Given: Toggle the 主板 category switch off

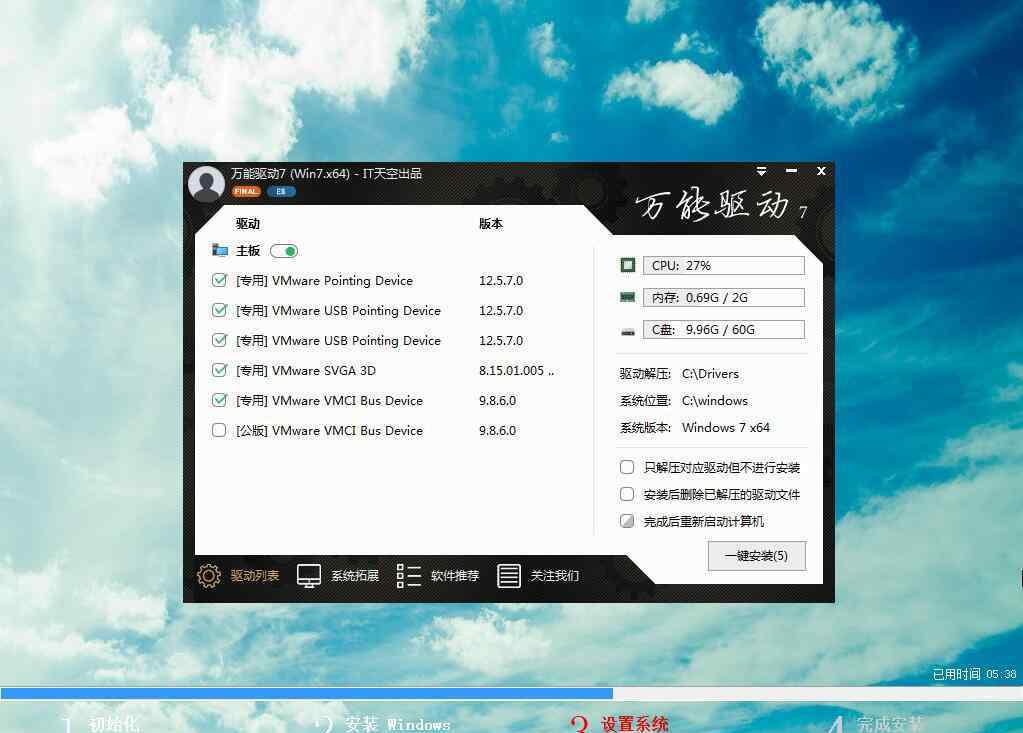Looking at the screenshot, I should (x=284, y=251).
